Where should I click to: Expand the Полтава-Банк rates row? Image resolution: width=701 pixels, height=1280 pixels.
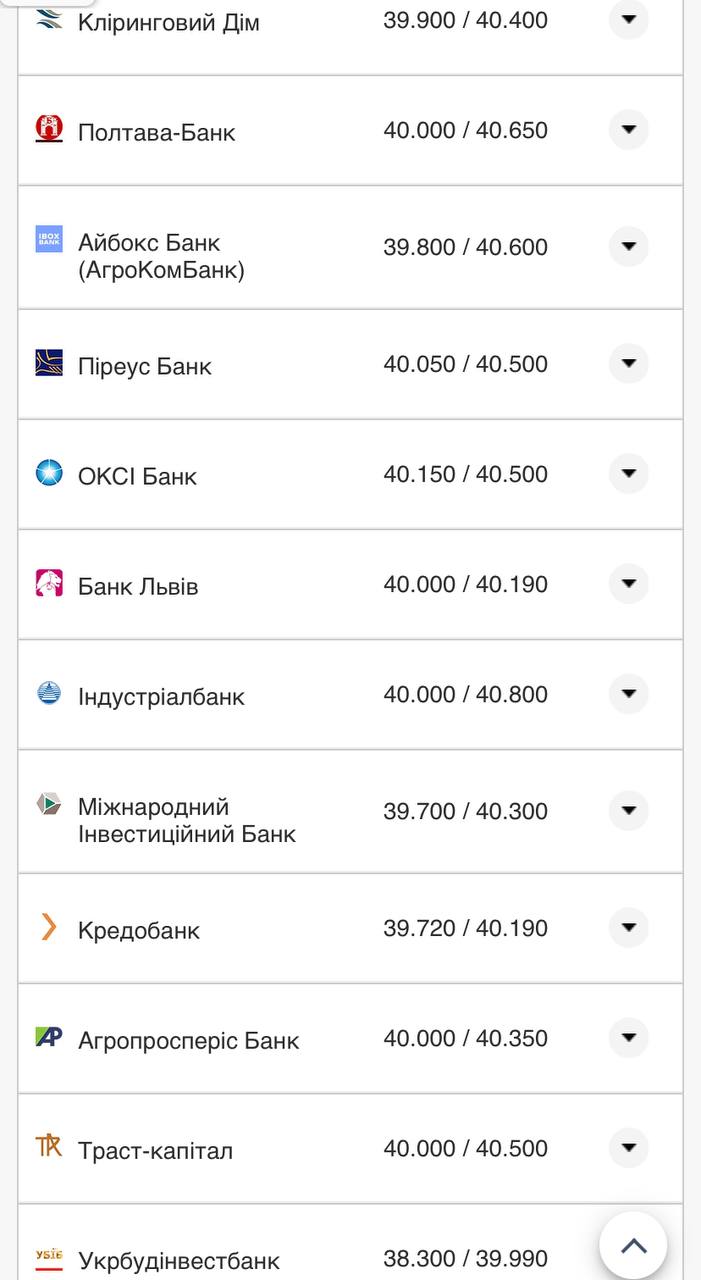[x=628, y=129]
